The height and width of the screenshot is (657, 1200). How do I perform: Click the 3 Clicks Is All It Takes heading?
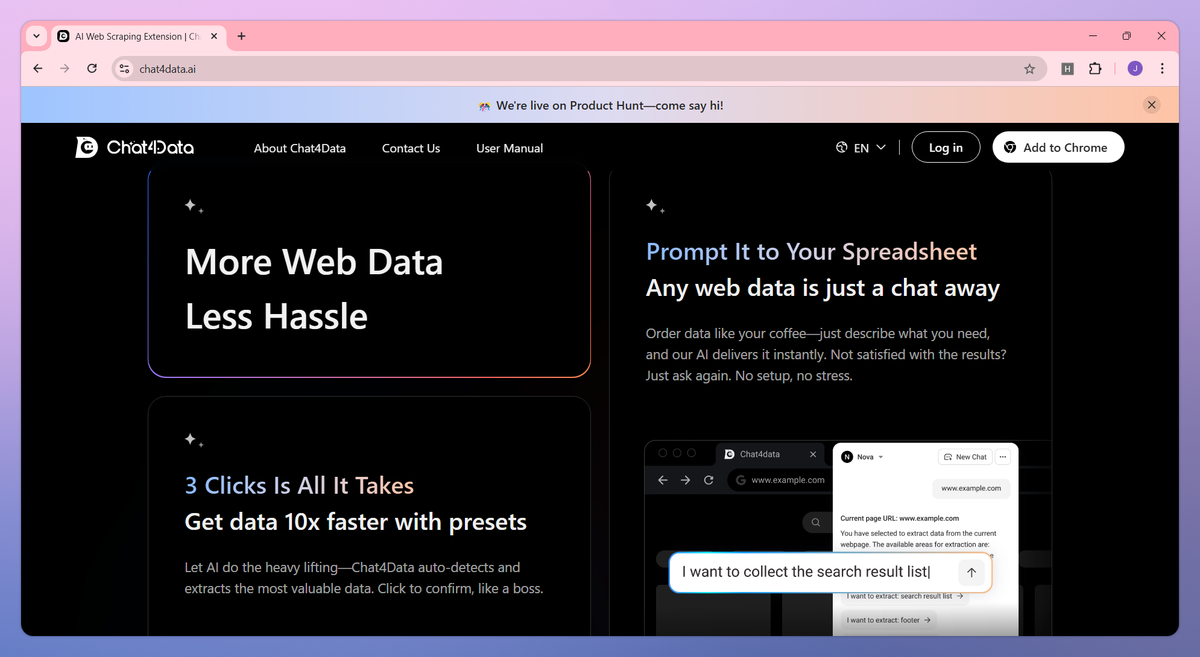pos(299,486)
